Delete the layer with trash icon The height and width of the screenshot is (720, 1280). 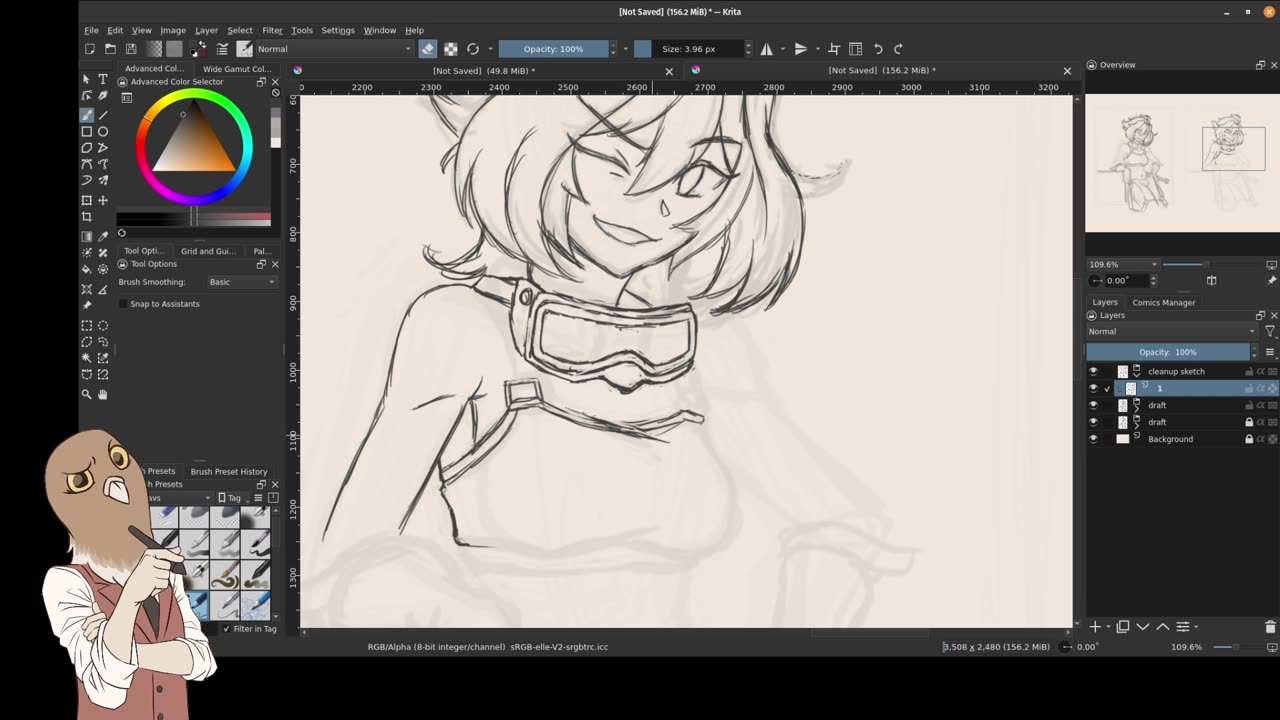coord(1270,627)
